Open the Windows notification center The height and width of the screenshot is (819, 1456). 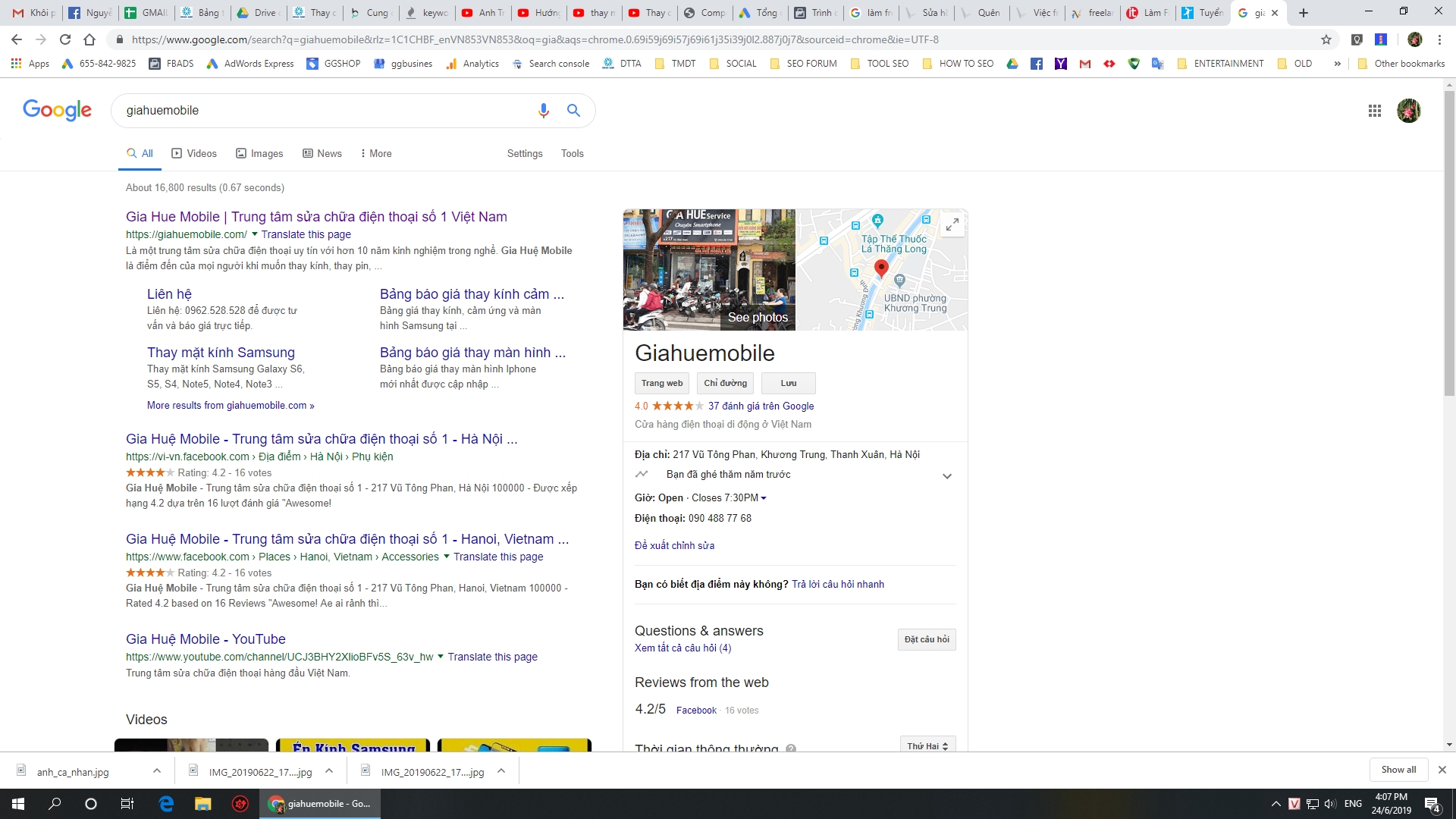[x=1432, y=804]
